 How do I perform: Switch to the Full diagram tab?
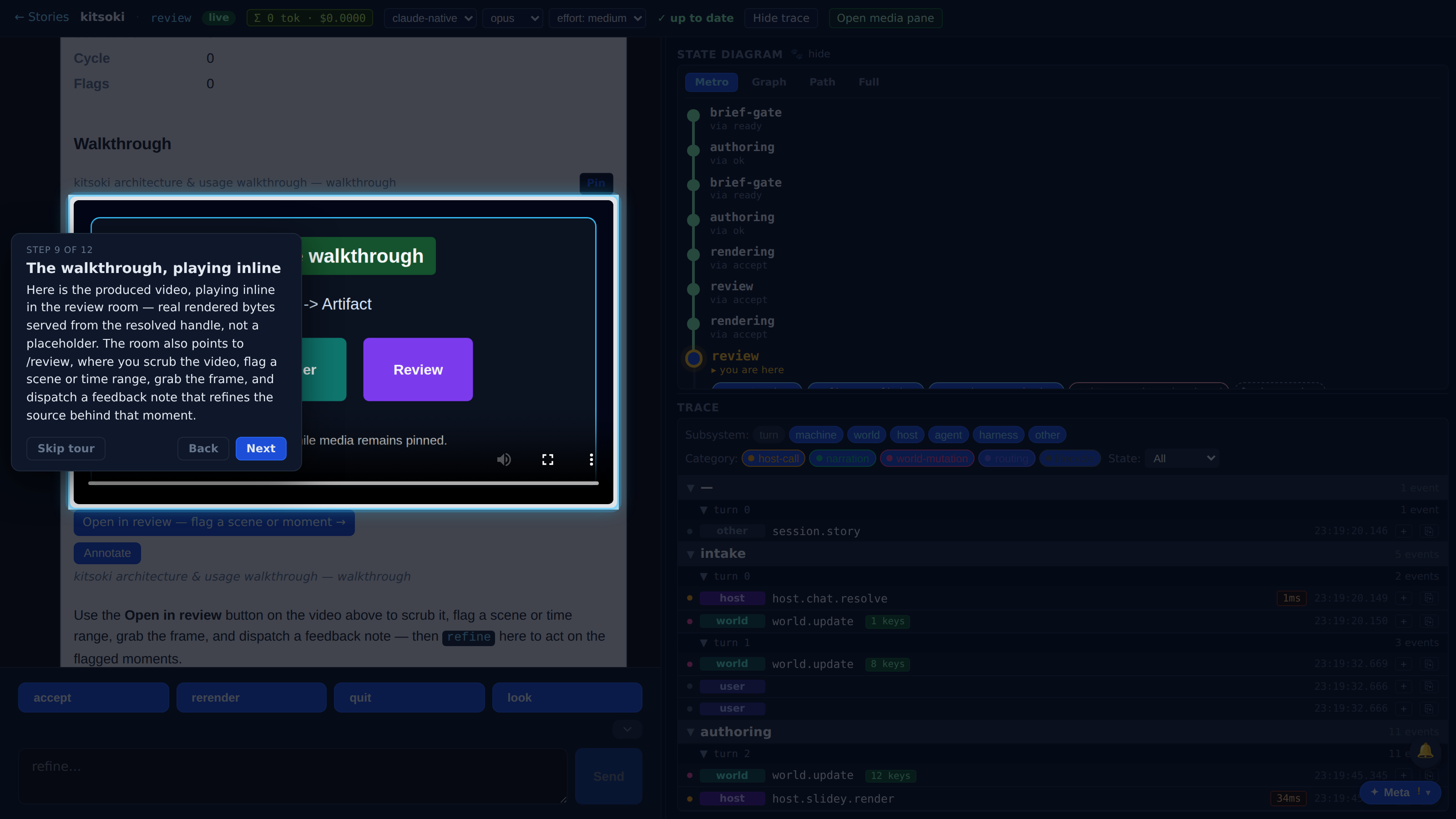869,82
